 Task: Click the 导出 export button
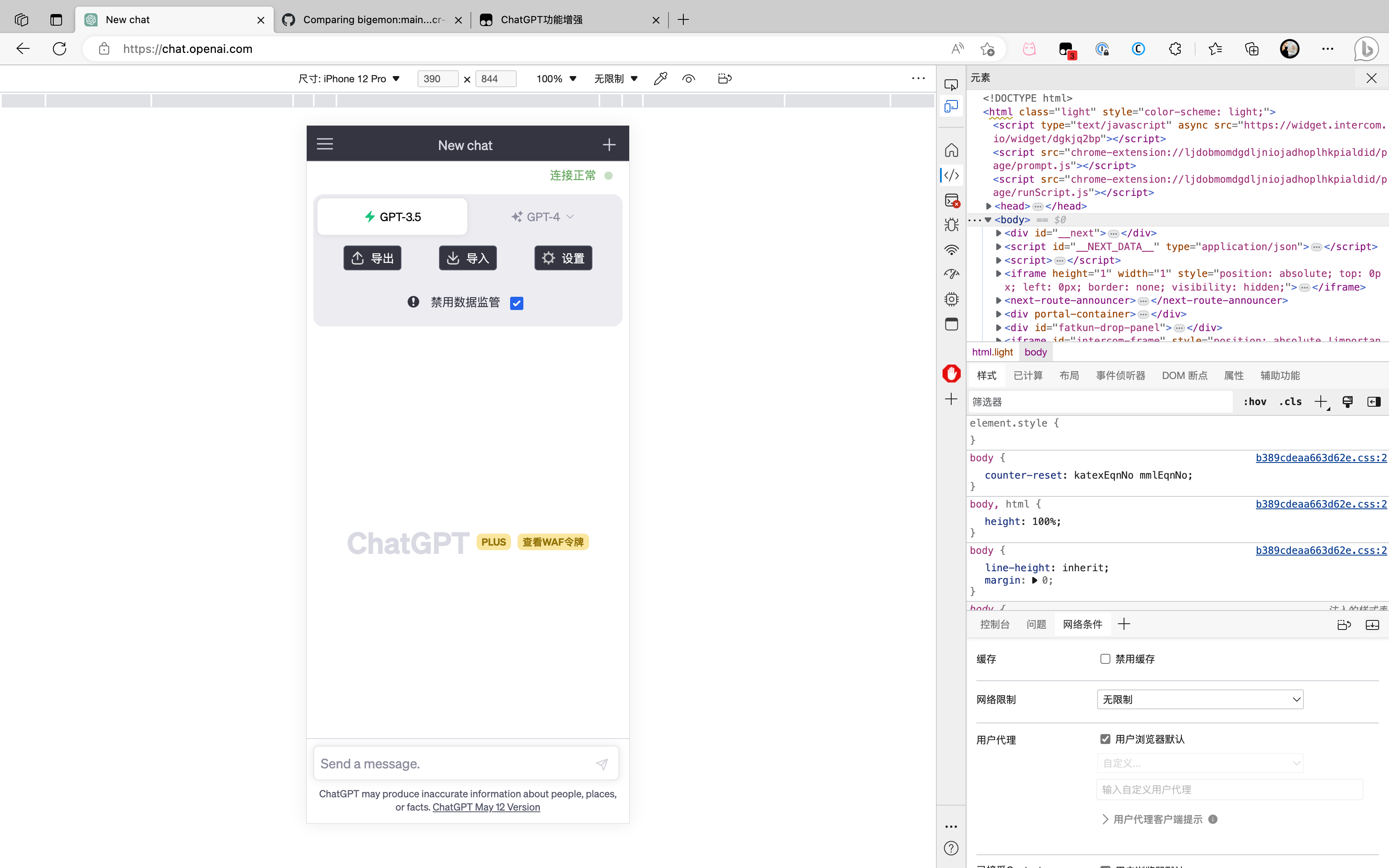pyautogui.click(x=372, y=258)
